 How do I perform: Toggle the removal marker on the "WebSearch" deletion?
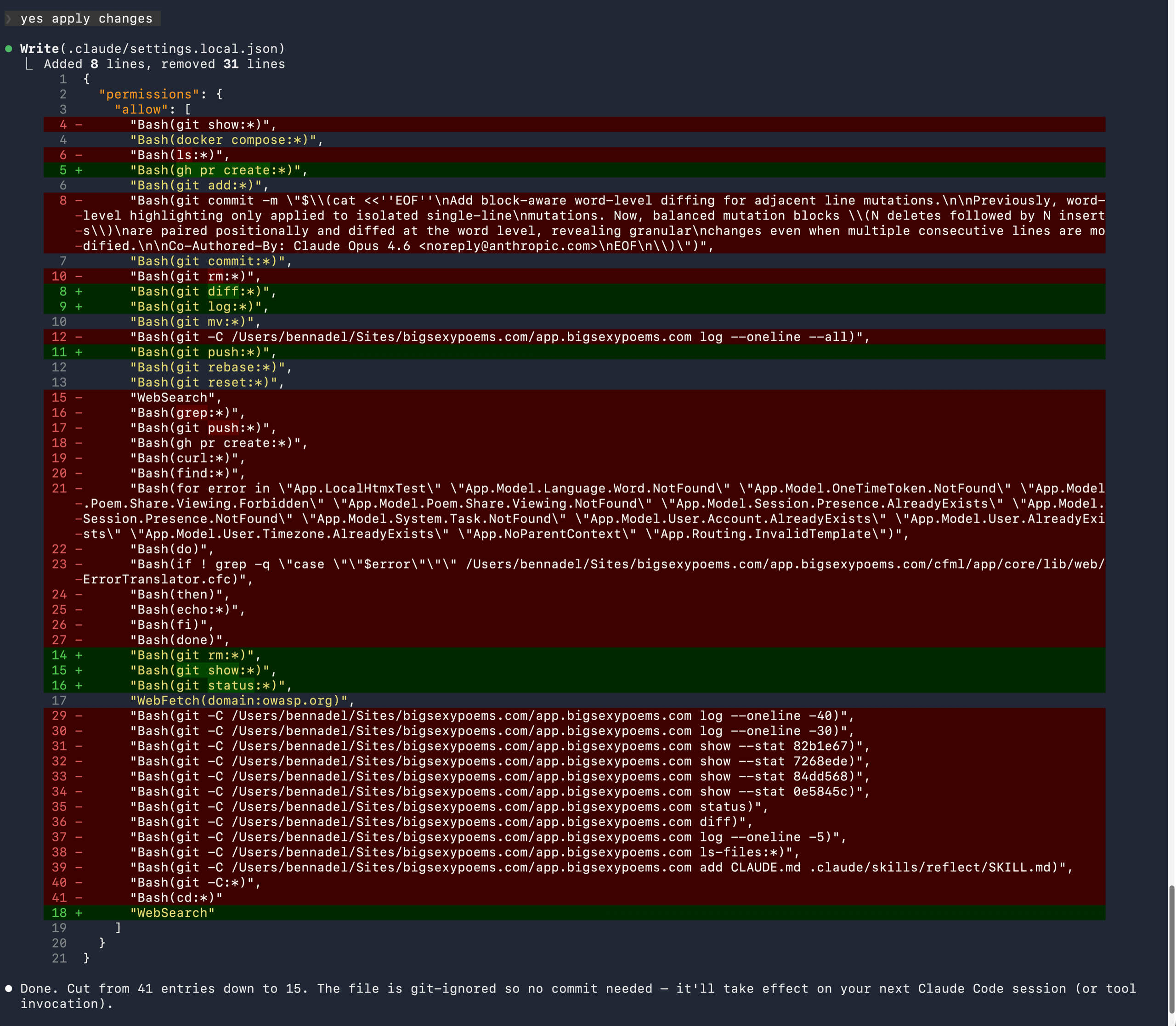[x=79, y=397]
